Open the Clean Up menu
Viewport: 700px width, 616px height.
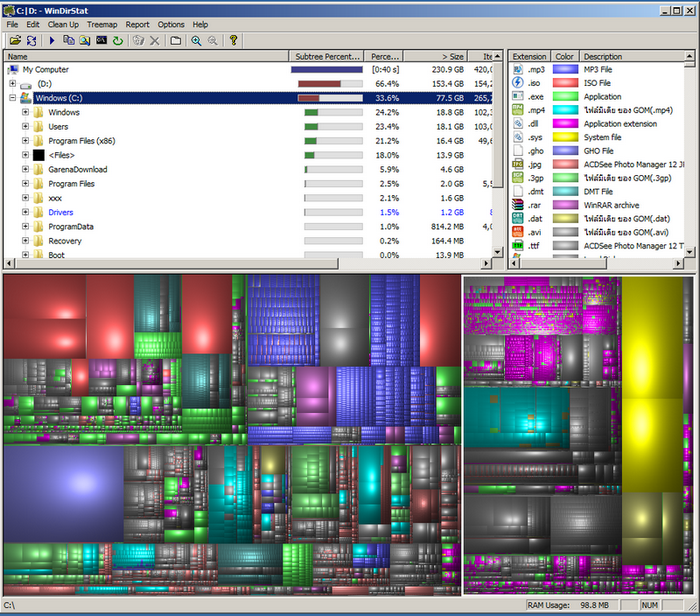tap(63, 24)
